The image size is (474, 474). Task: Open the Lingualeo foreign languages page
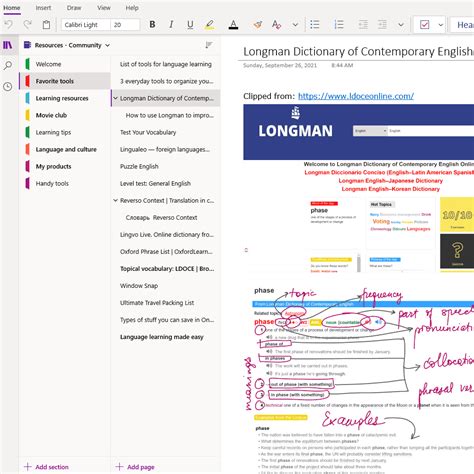[x=165, y=149]
